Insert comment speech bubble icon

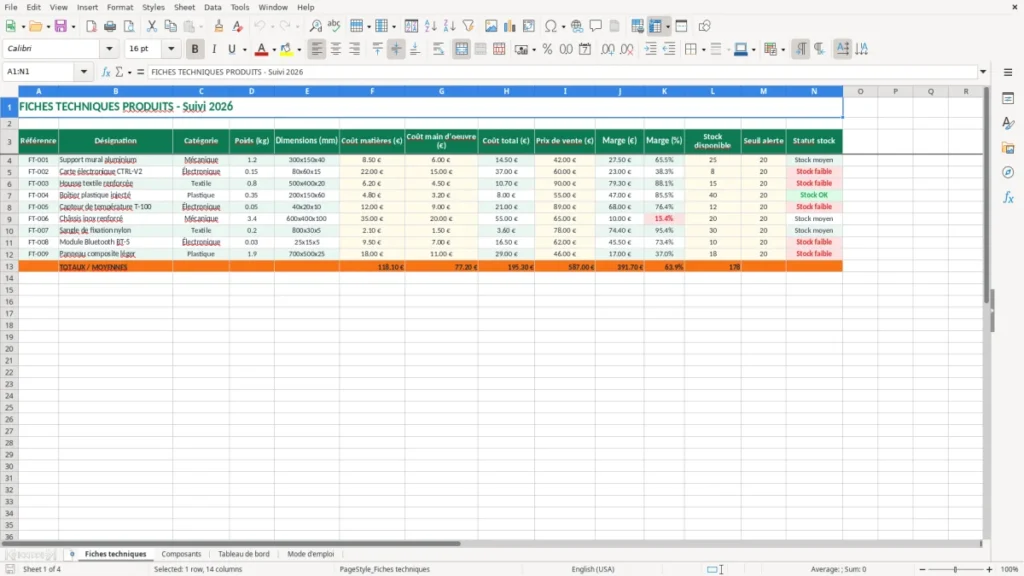tap(596, 26)
